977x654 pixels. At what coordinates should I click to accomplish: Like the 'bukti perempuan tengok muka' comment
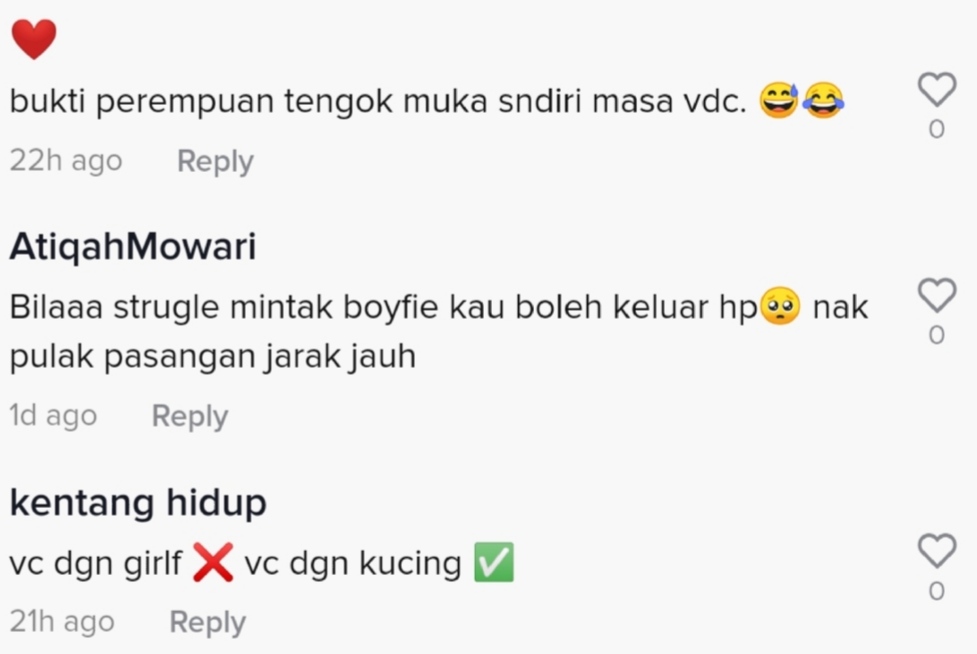(x=936, y=90)
